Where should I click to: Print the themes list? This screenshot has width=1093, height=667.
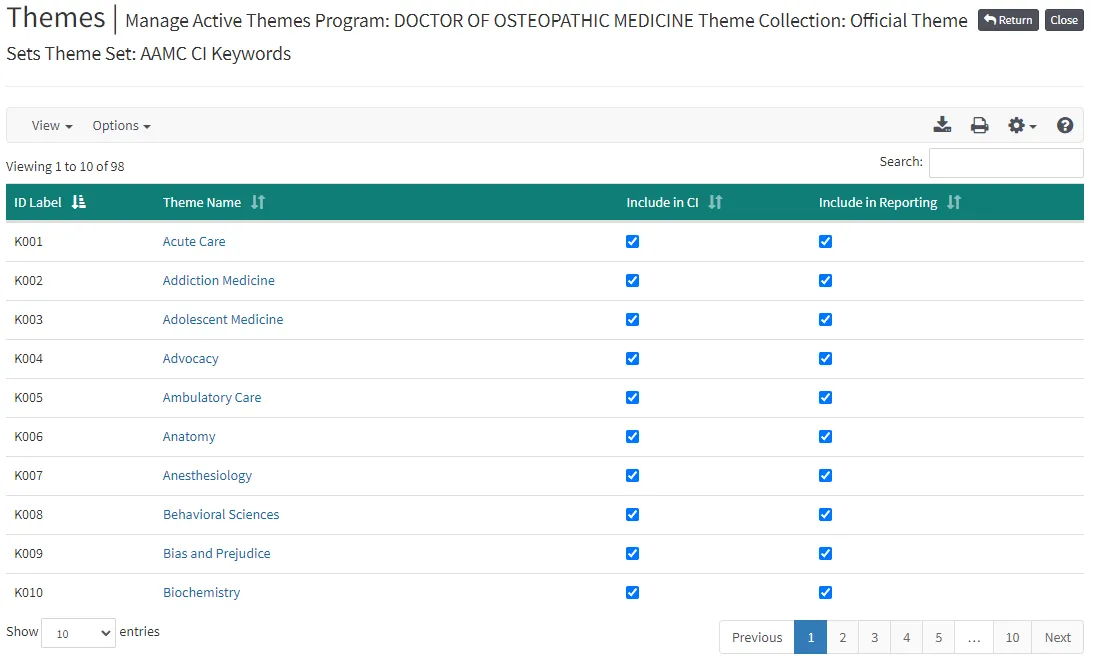[x=979, y=125]
